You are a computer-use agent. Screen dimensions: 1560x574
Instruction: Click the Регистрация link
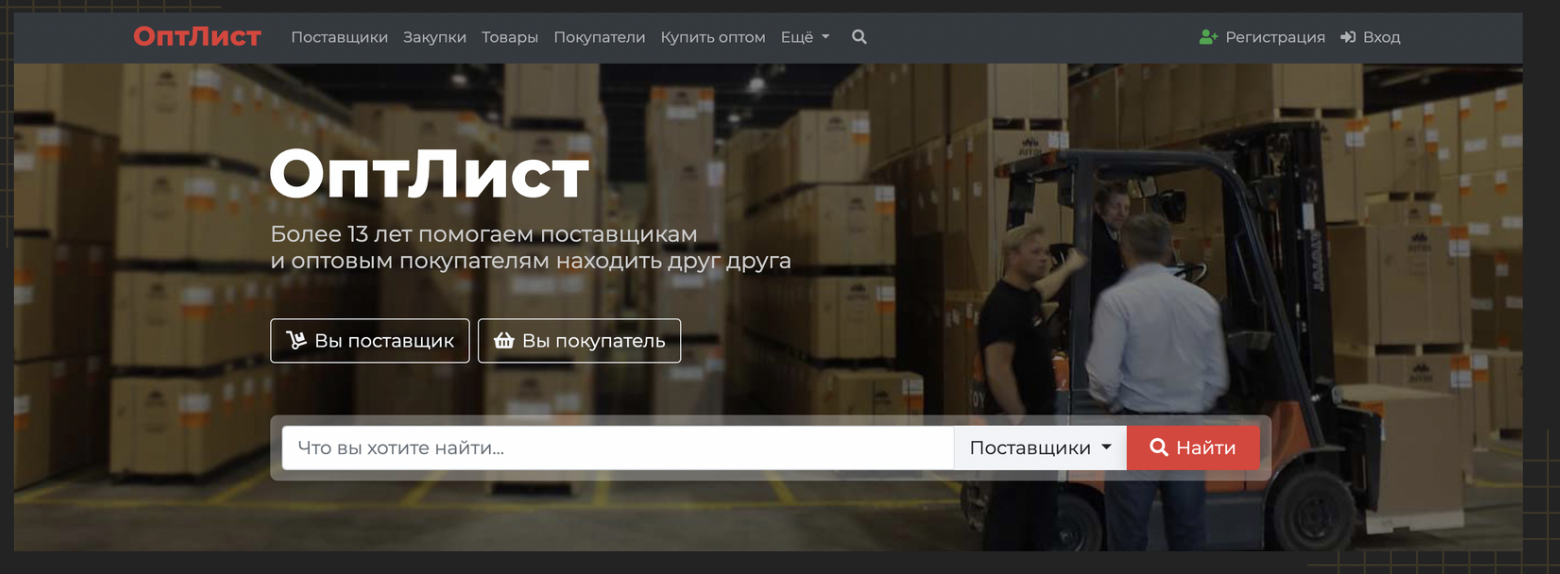[1275, 37]
